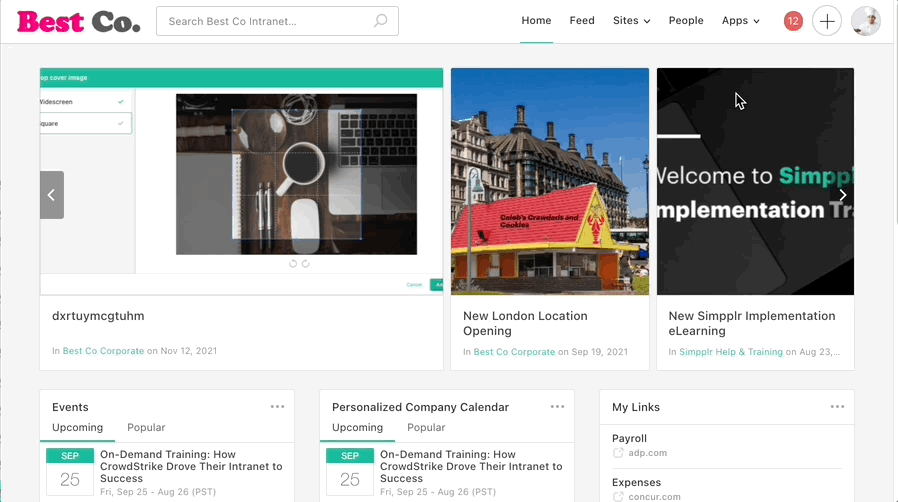898x502 pixels.
Task: Open the Payroll link
Action: (x=629, y=438)
